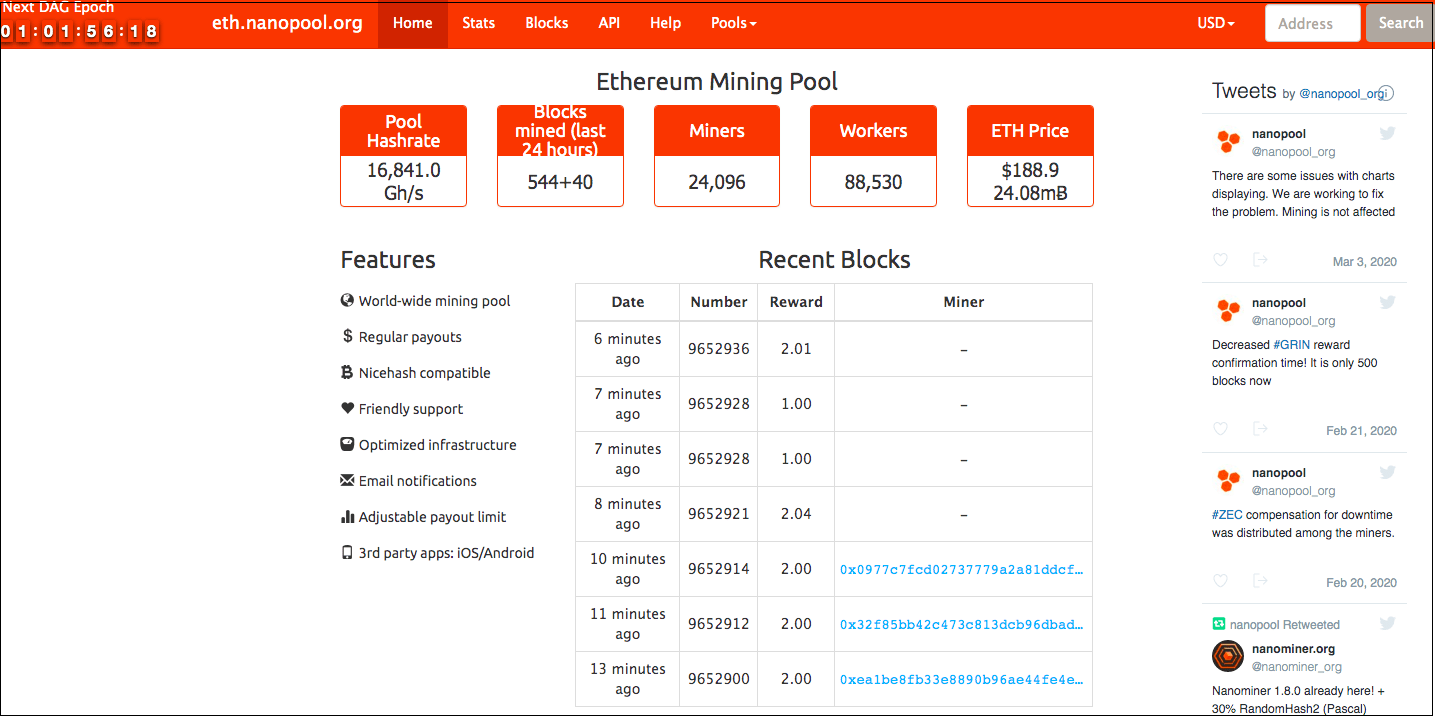Click Twitter bird on the ZEC tweet

1387,472
